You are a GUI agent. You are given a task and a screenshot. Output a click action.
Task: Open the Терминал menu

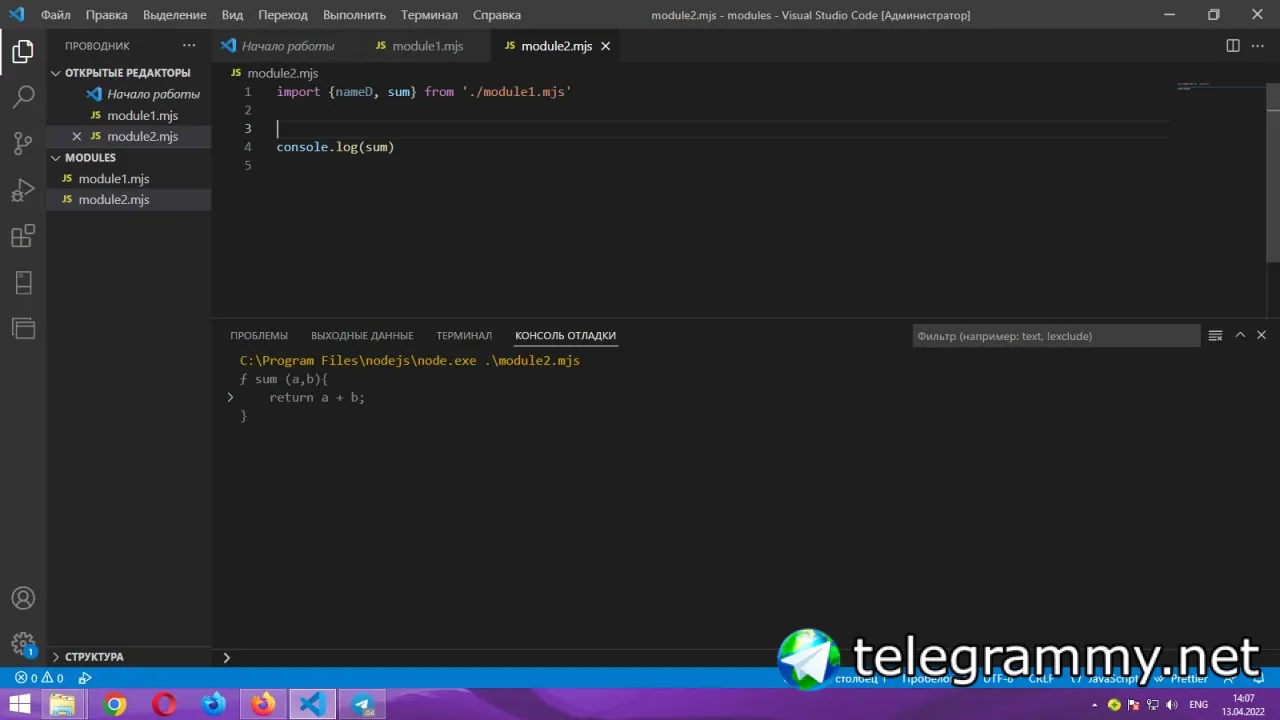click(429, 15)
